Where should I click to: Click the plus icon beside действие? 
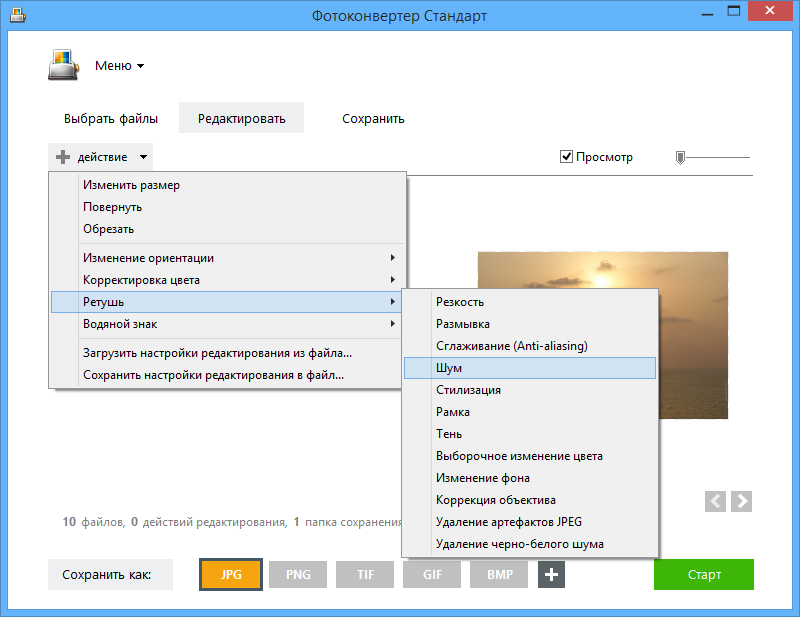63,157
